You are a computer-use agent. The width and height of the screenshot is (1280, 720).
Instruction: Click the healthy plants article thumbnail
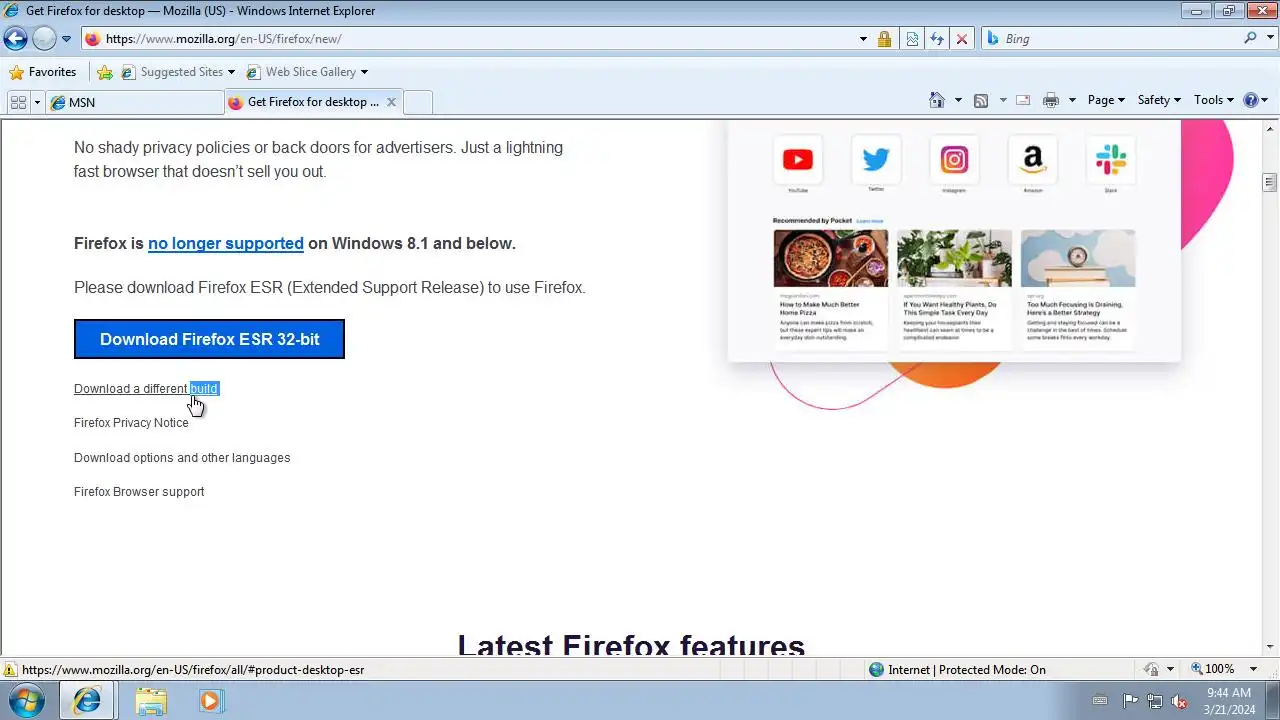point(954,258)
